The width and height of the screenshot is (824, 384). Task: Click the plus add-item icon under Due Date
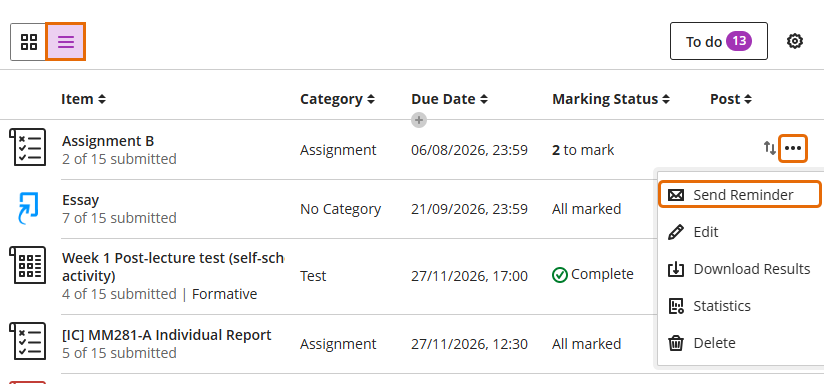pos(418,120)
